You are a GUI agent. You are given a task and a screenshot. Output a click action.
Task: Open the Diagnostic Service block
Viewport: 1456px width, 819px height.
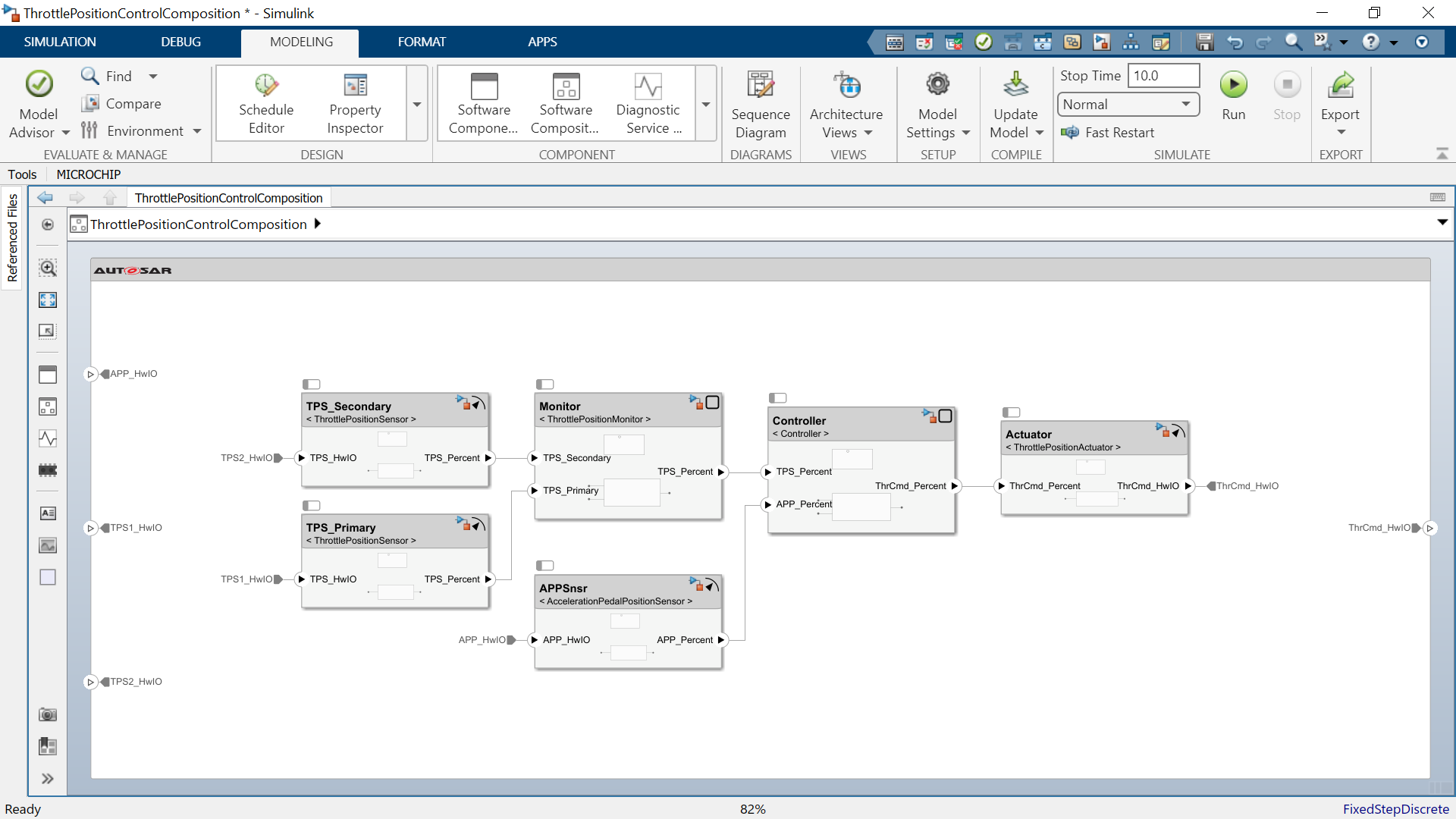coord(648,105)
